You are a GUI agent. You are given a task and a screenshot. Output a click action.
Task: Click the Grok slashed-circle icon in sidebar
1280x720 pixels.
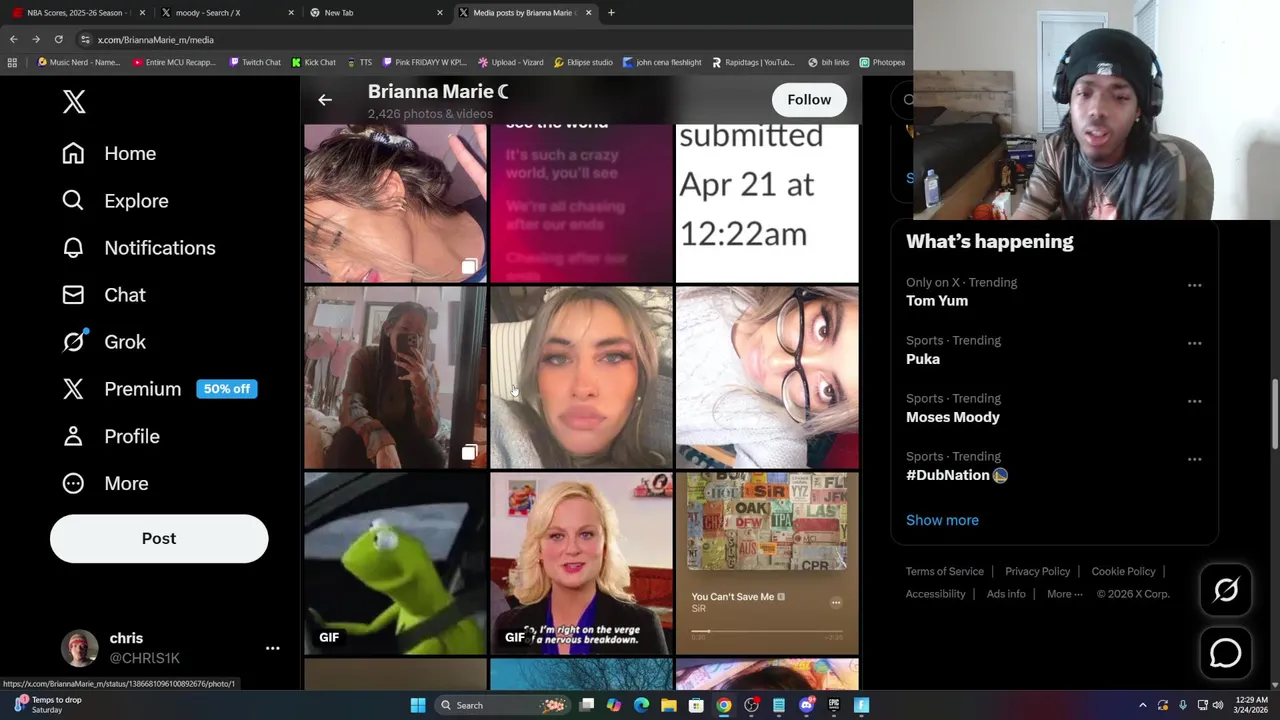click(x=73, y=341)
